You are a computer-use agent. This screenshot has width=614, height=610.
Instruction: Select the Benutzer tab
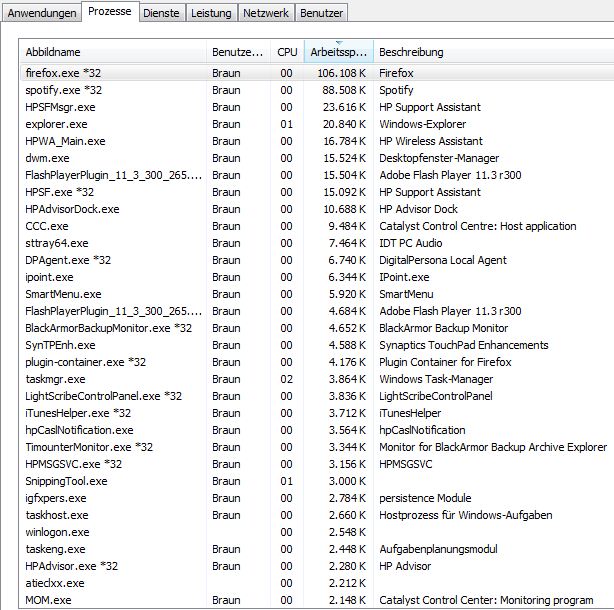coord(322,14)
